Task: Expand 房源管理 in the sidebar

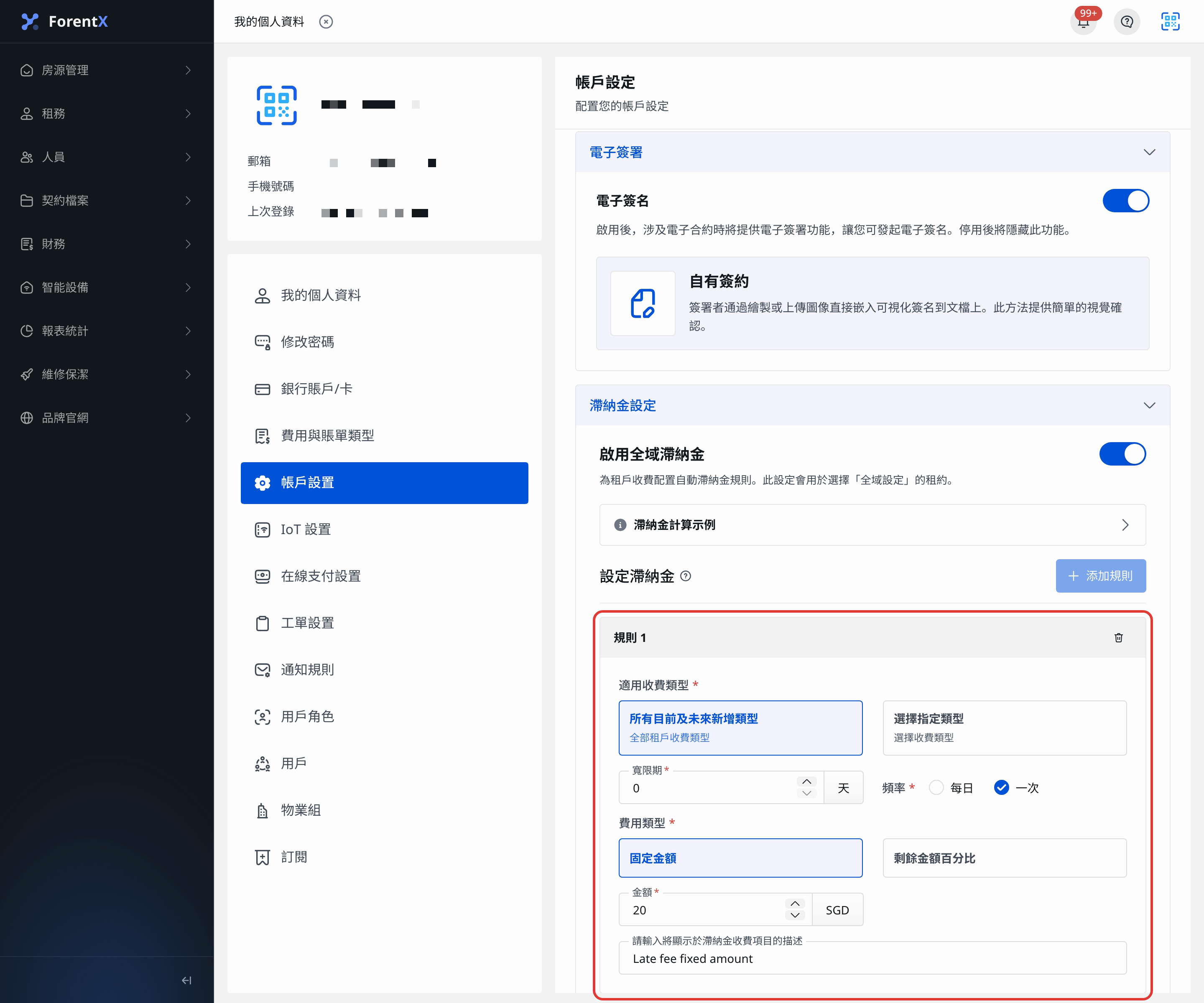Action: click(x=107, y=70)
